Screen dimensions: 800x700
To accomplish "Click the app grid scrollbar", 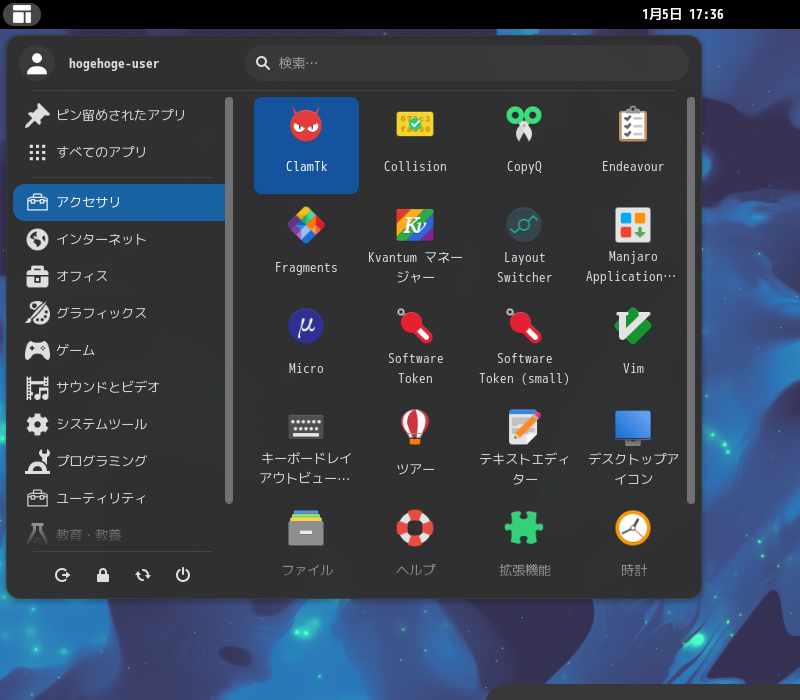I will click(691, 300).
